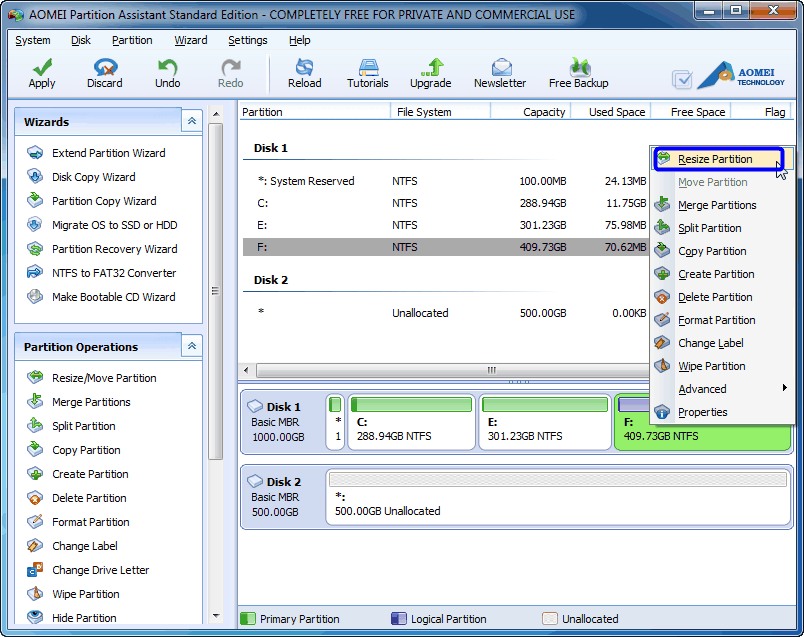Viewport: 804px width, 637px height.
Task: Click the Partition Recovery Wizard icon
Action: coord(35,249)
